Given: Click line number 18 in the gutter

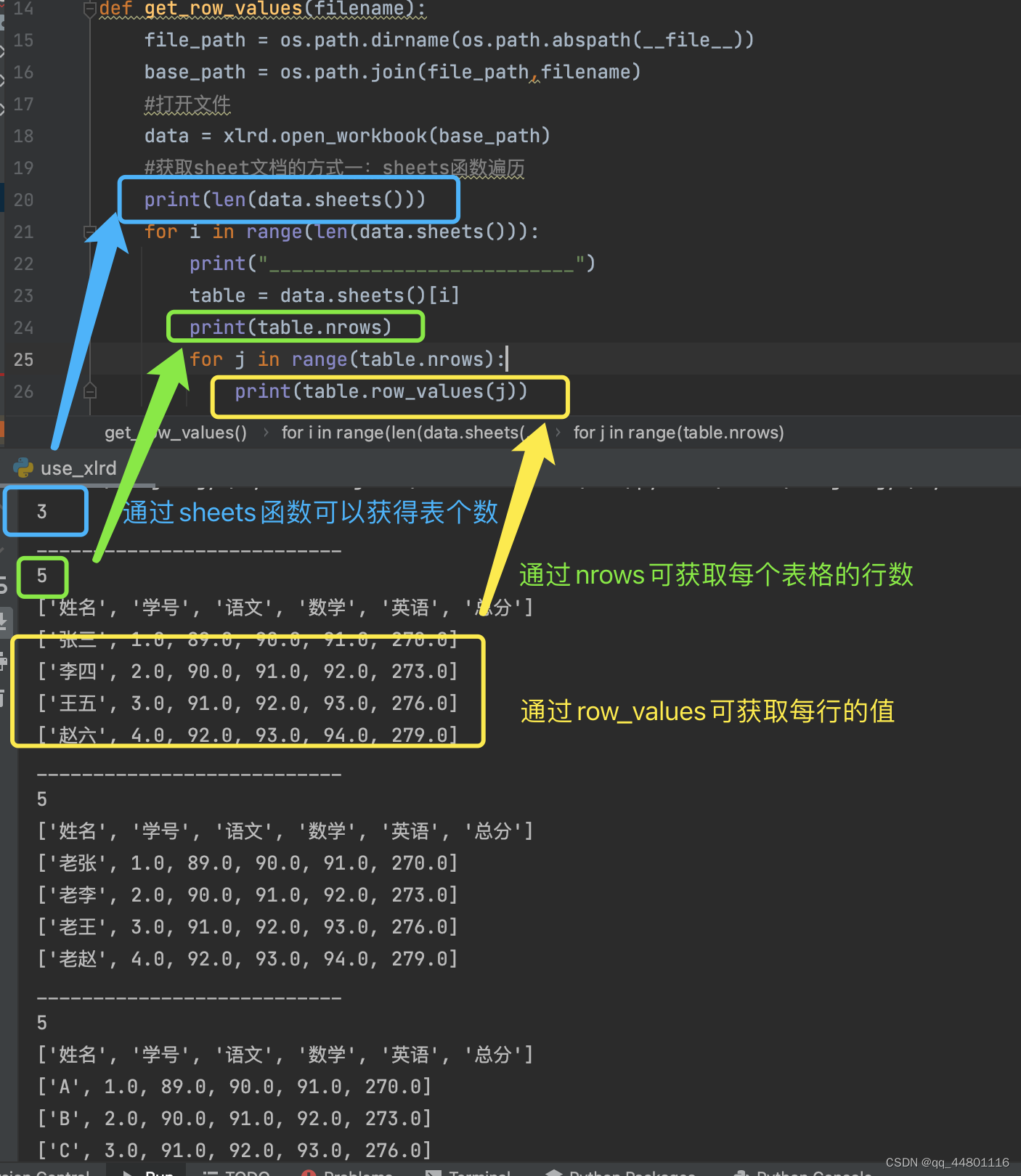Looking at the screenshot, I should 23,136.
